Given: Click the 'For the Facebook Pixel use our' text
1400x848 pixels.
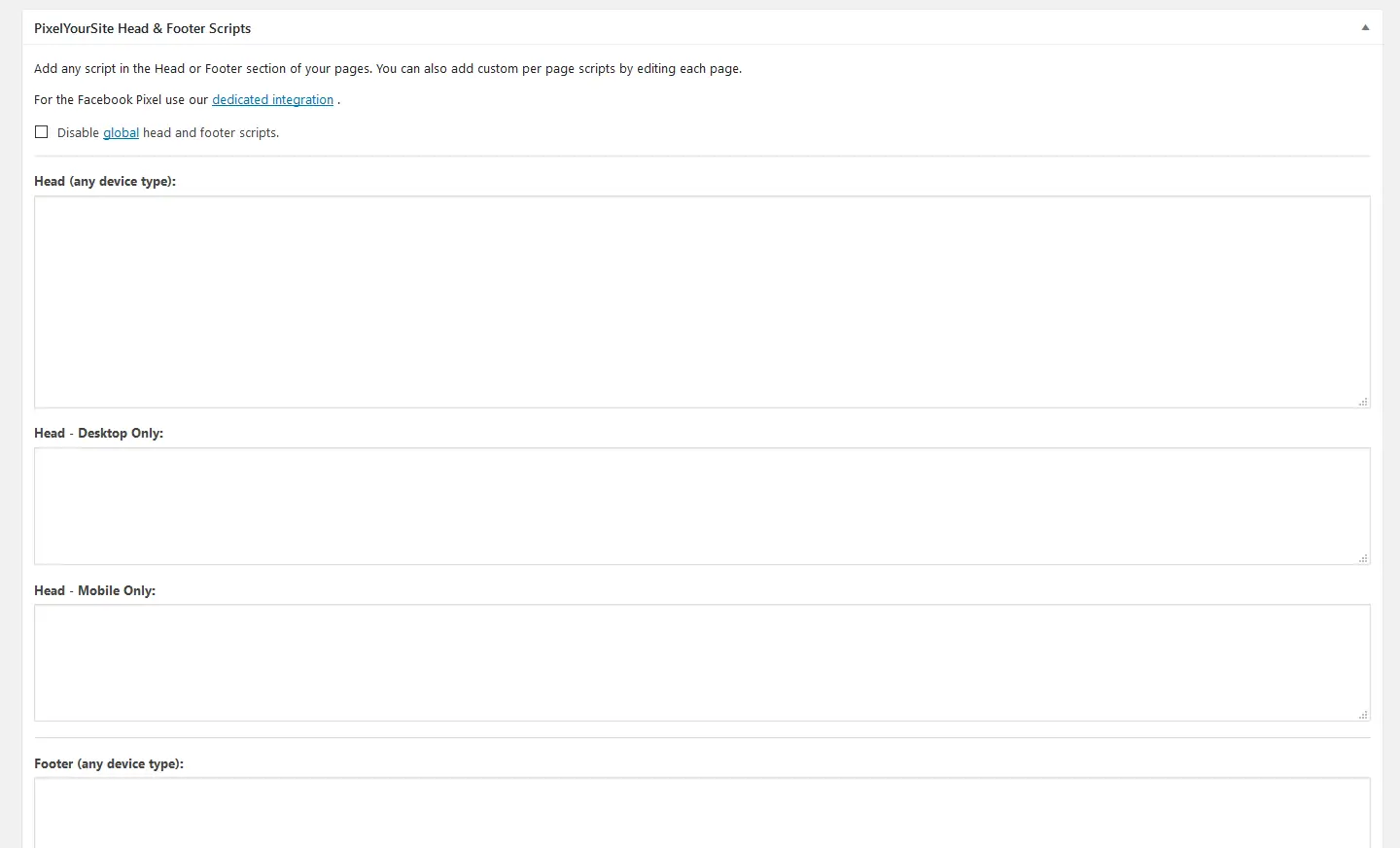Looking at the screenshot, I should pyautogui.click(x=122, y=99).
